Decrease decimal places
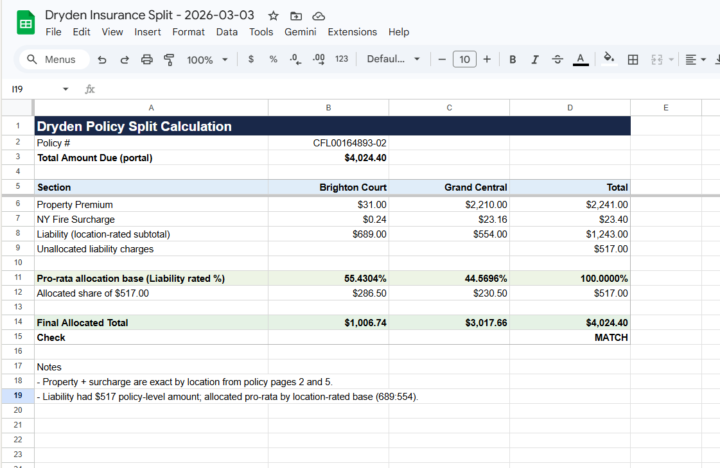The width and height of the screenshot is (720, 468). [296, 59]
